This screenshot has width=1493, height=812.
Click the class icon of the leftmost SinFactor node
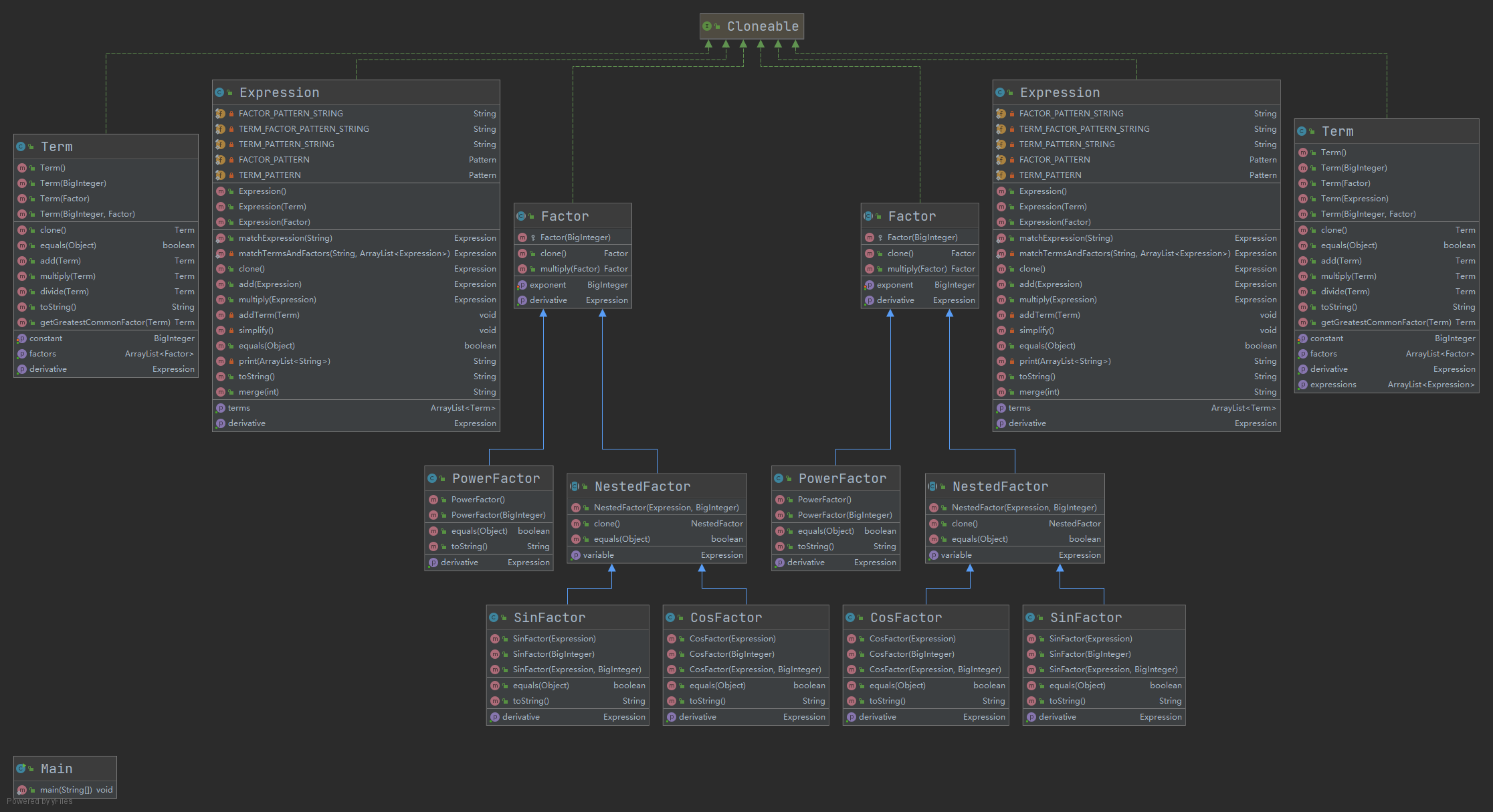pyautogui.click(x=494, y=617)
